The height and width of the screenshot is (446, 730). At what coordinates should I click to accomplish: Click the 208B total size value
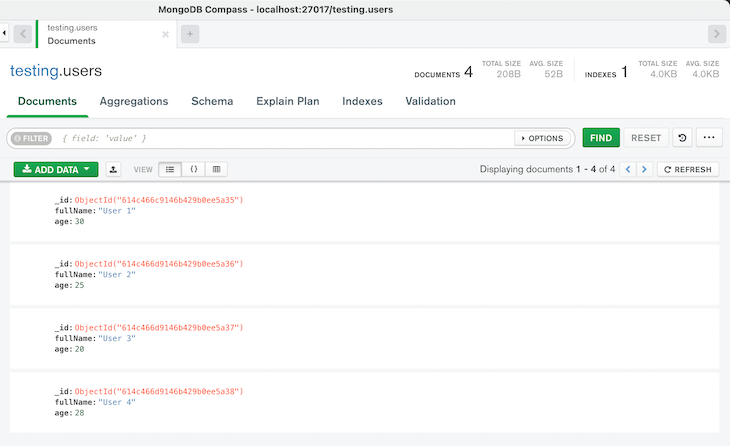[508, 74]
